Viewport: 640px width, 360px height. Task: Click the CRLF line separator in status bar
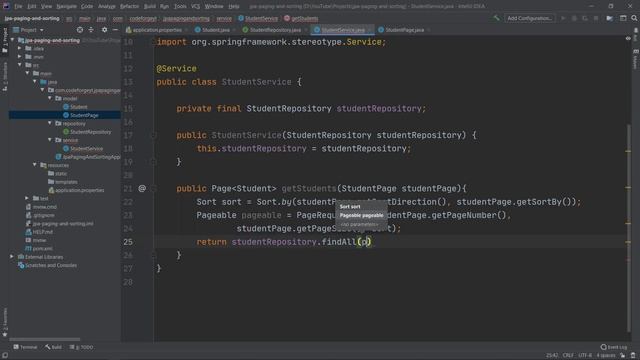(568, 355)
